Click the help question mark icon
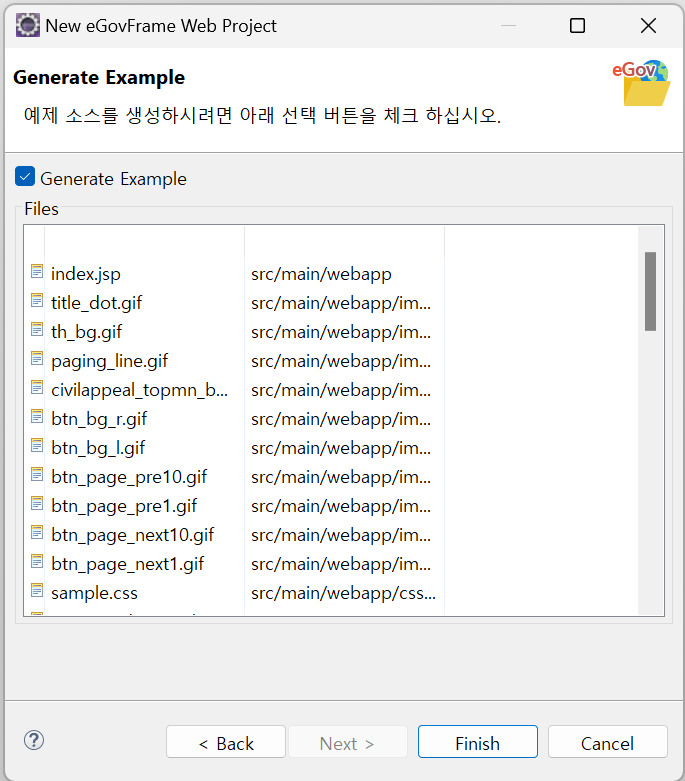 (x=34, y=741)
